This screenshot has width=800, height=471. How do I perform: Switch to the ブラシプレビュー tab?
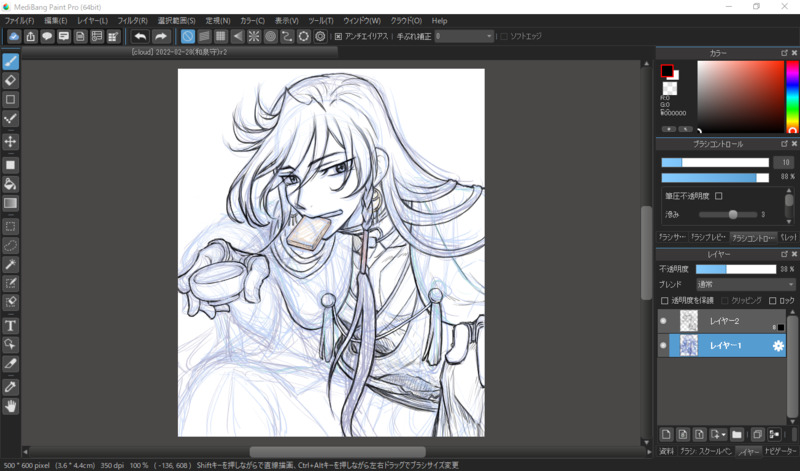coord(708,237)
